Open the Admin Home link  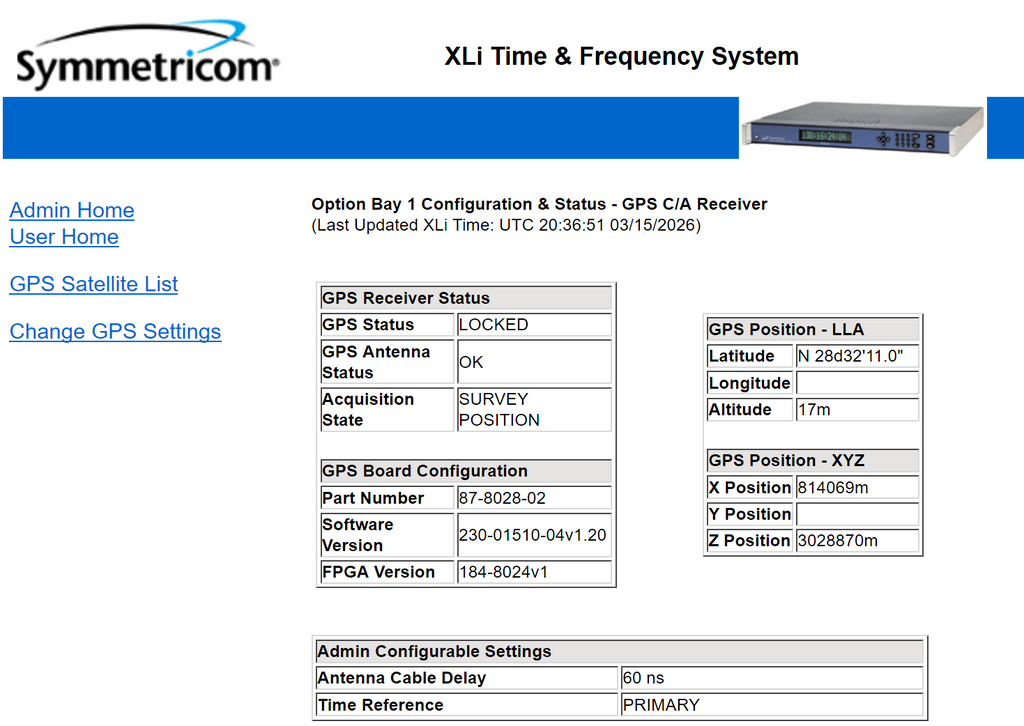click(x=72, y=210)
